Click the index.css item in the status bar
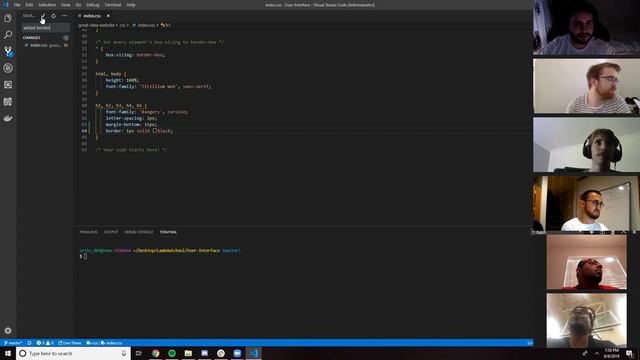Screen dimensions: 640x360 111,343
